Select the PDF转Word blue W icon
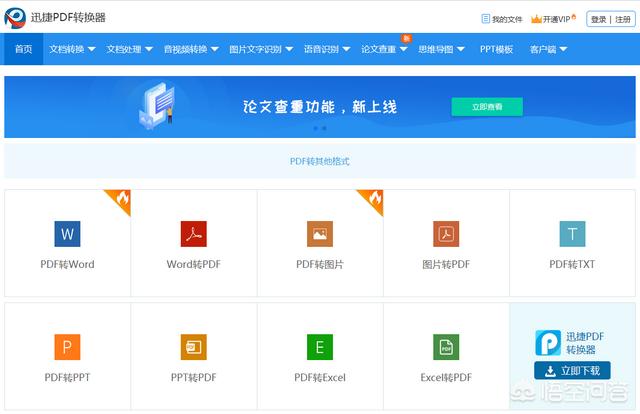 pyautogui.click(x=67, y=234)
